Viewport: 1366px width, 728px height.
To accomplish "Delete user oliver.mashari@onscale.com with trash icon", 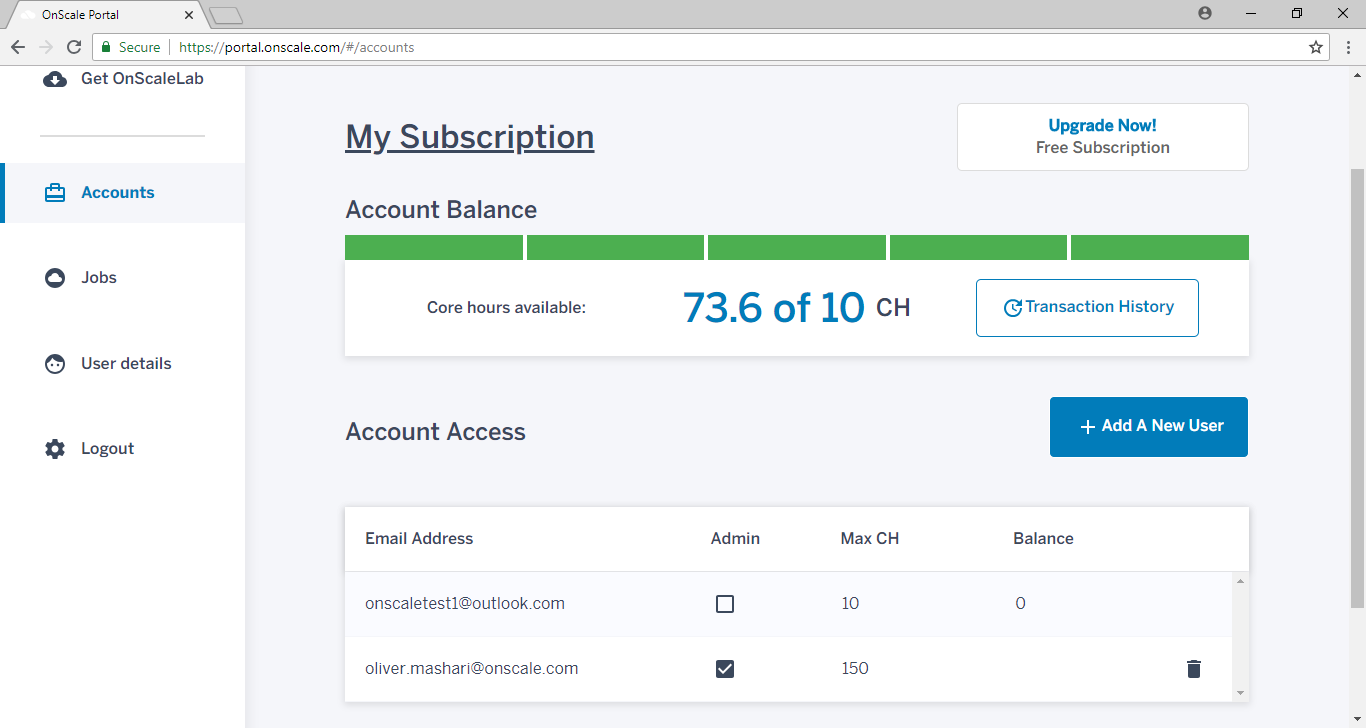I will click(x=1193, y=669).
